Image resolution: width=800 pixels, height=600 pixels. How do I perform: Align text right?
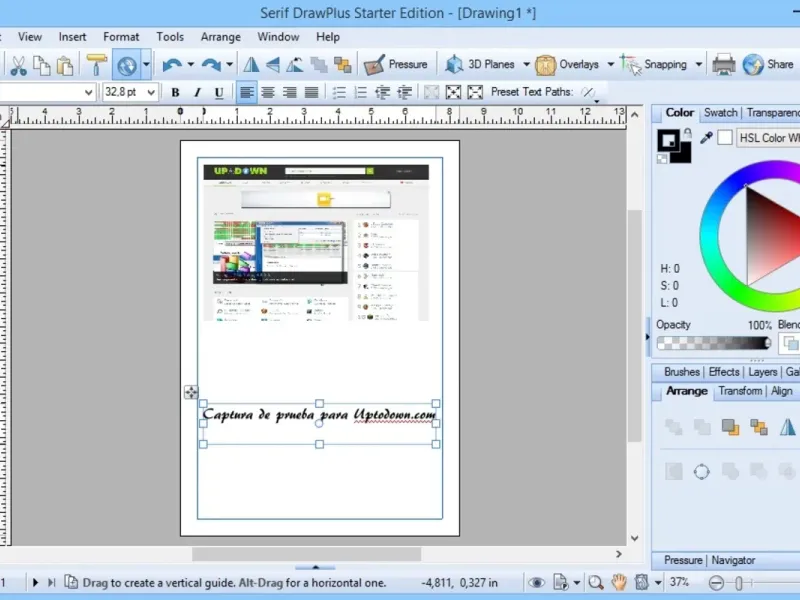click(x=290, y=92)
